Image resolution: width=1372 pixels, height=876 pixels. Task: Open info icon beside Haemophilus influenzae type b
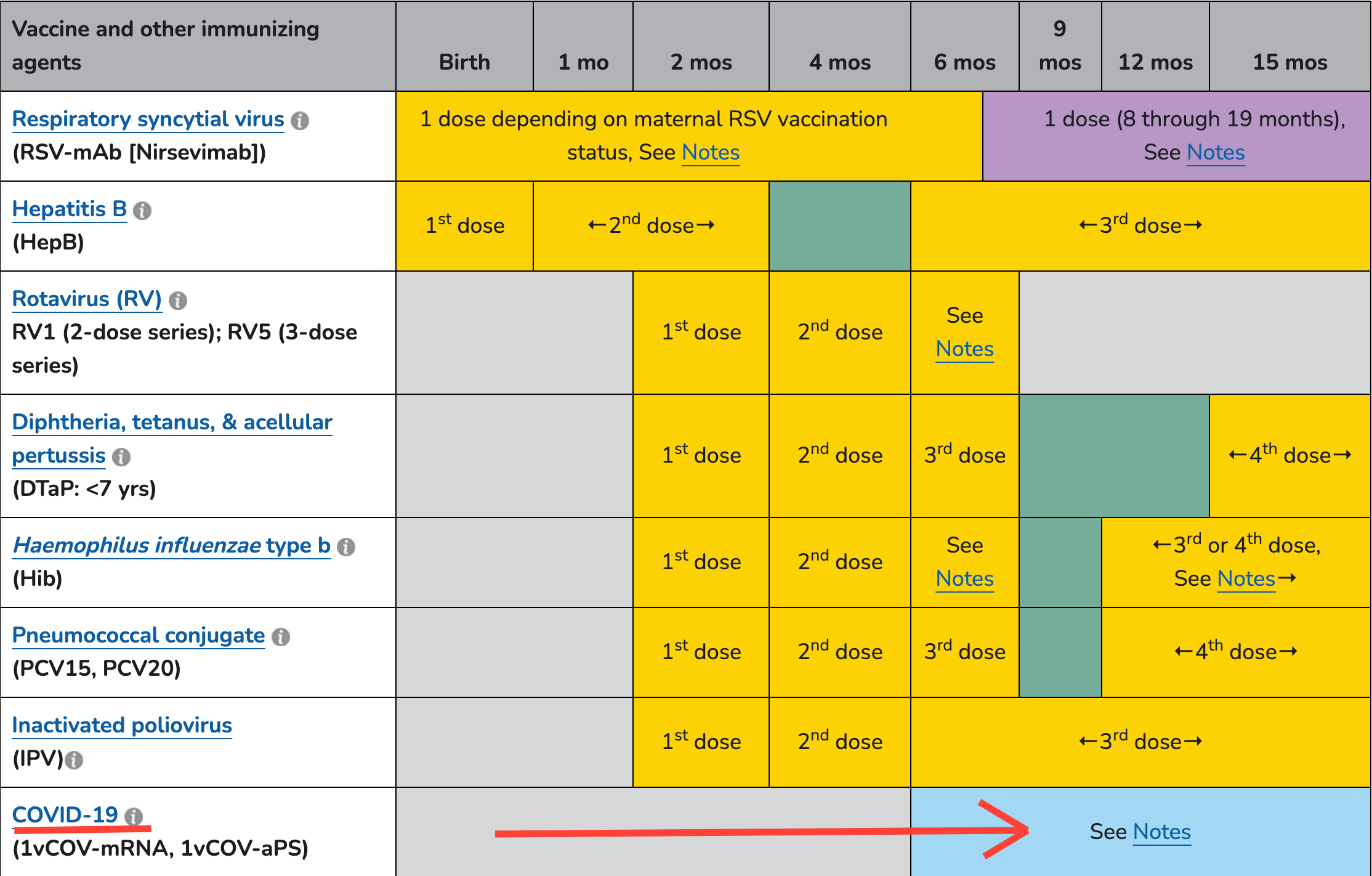[346, 547]
